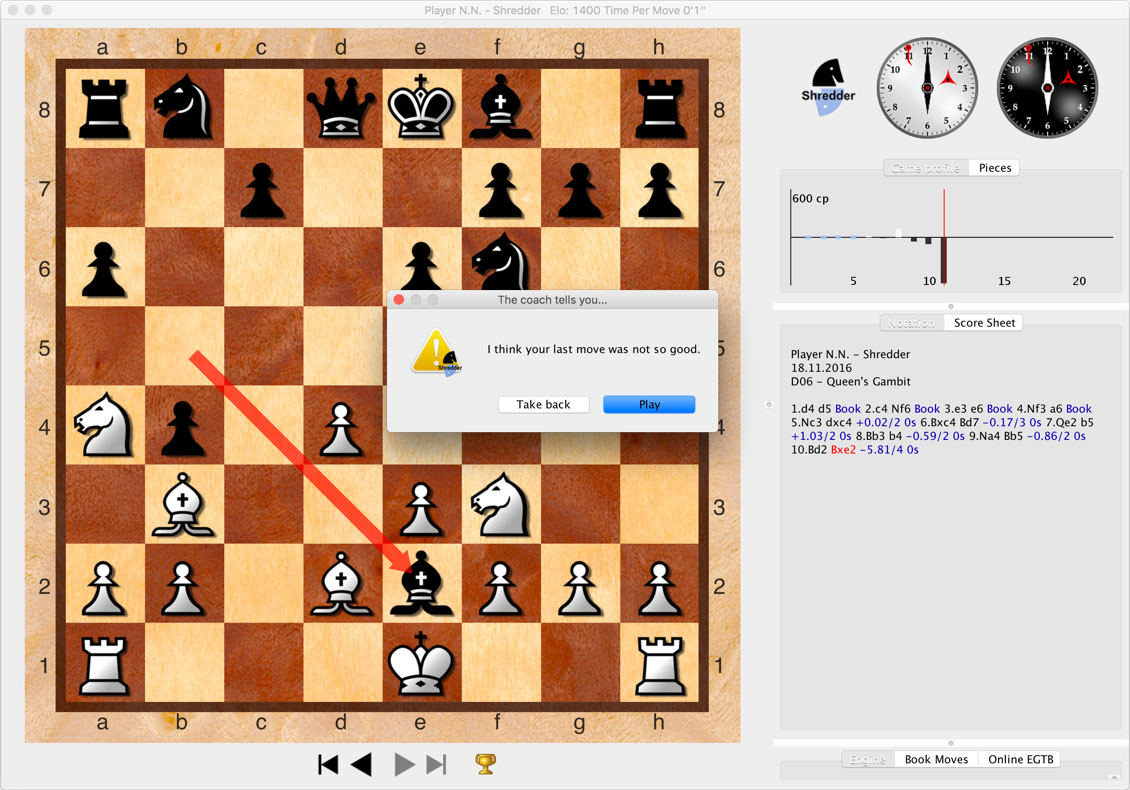Select the black bishop on e2
Screen dimensions: 1130x790
pos(422,585)
